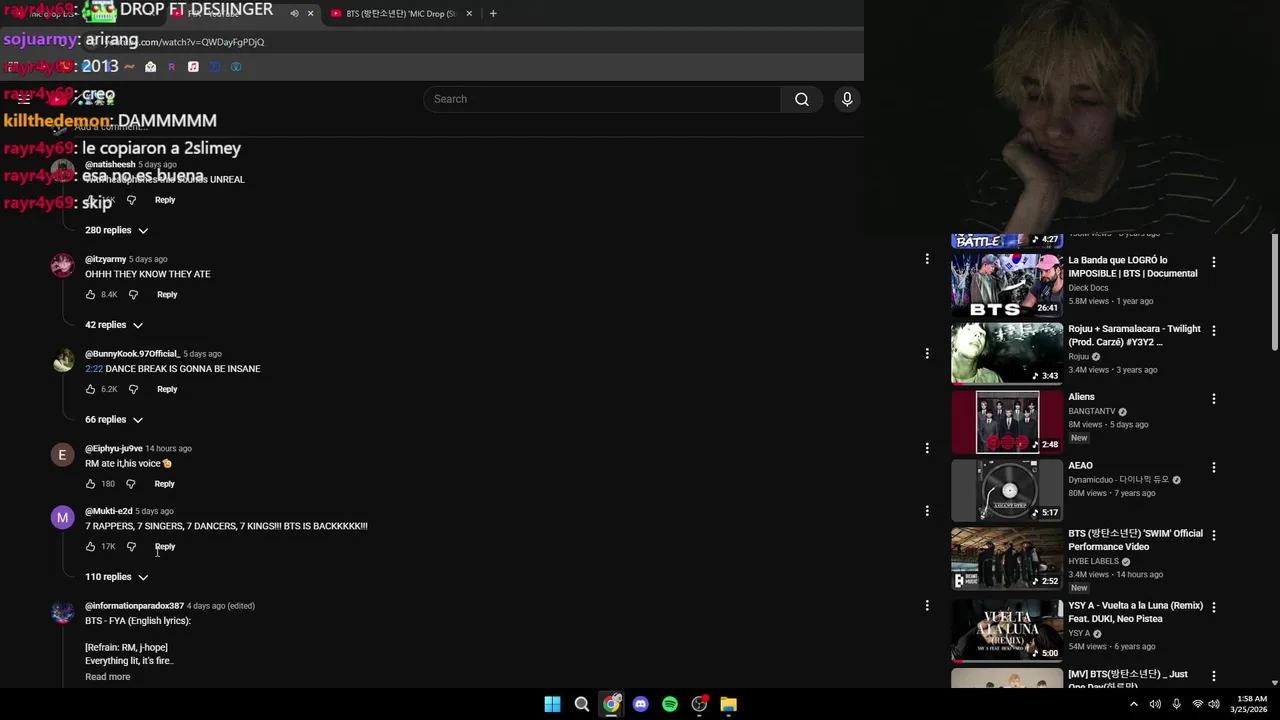Open a new browser tab
Viewport: 1280px width, 720px height.
pos(493,14)
